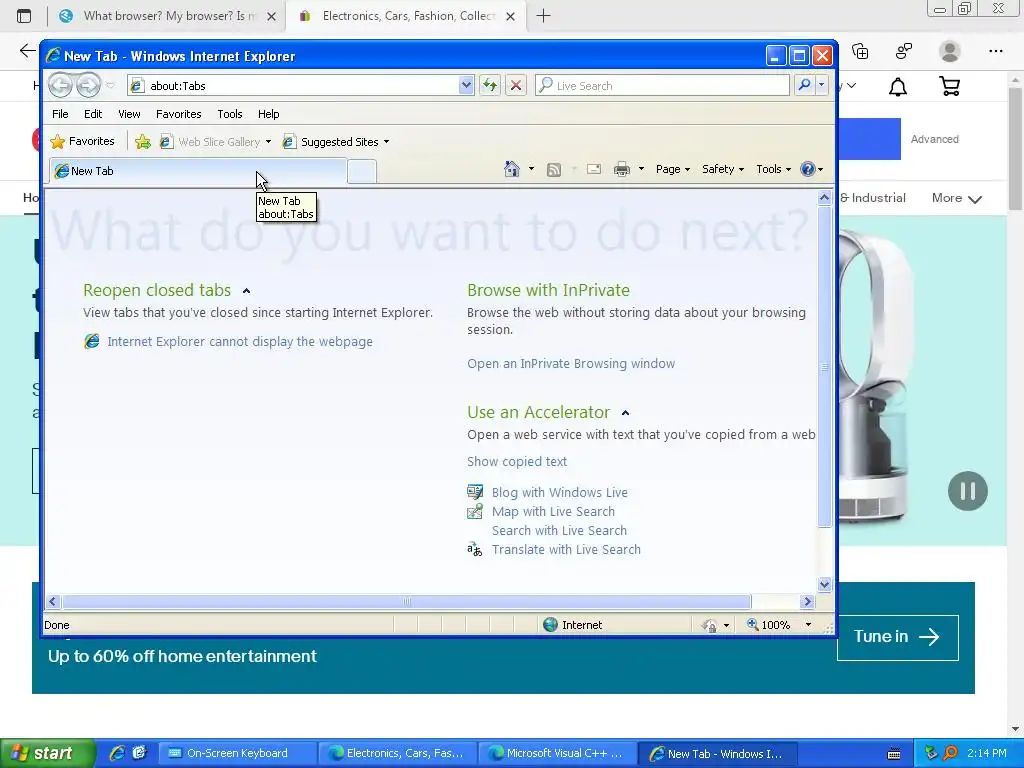Open the Help menu

[268, 114]
